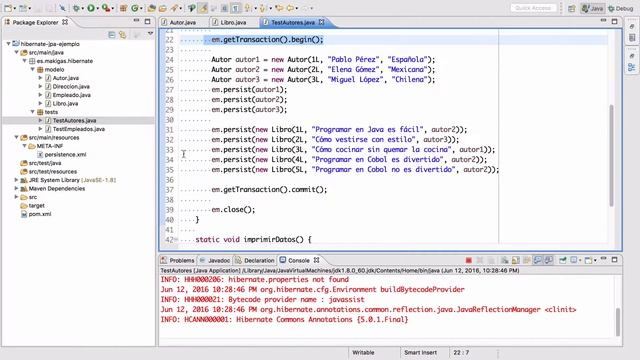Screen dimensions: 640x360
Task: Click the Console vertical scrollbar thumb
Action: pyautogui.click(x=618, y=322)
